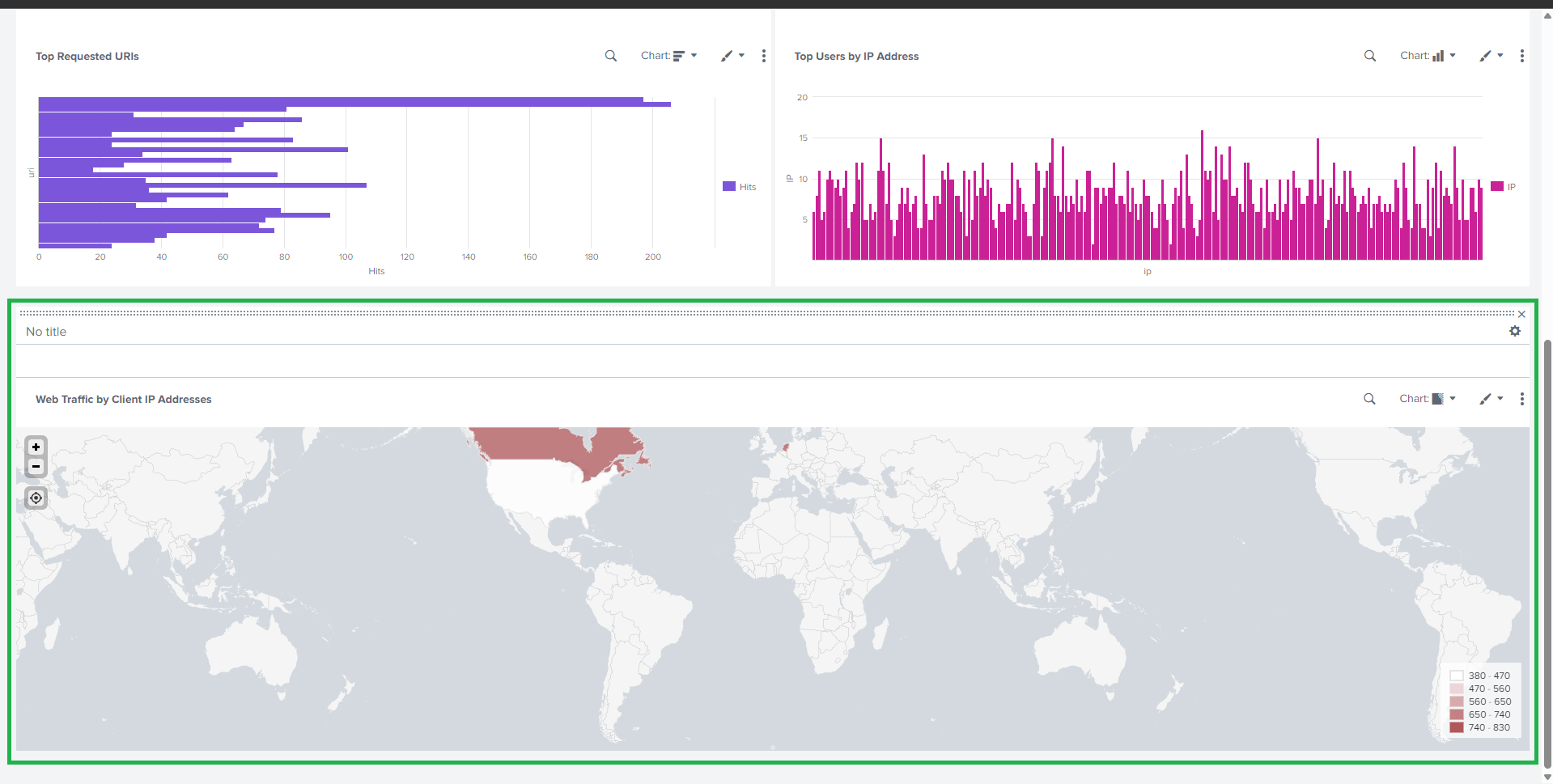
Task: Open settings gear for No title row
Action: (1515, 331)
